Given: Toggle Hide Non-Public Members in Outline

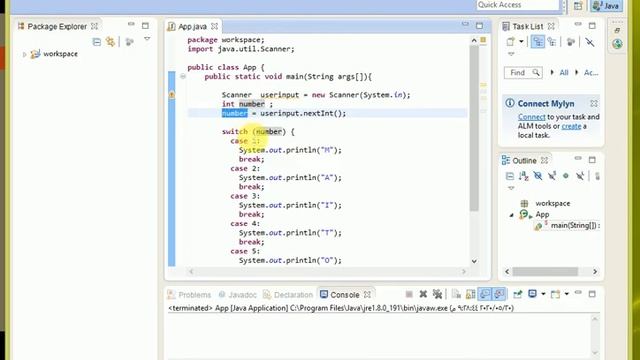Looking at the screenshot, I should click(x=566, y=176).
